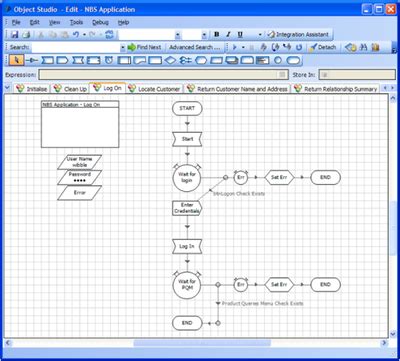The image size is (400, 361).
Task: Open the Tools menu
Action: [x=76, y=22]
